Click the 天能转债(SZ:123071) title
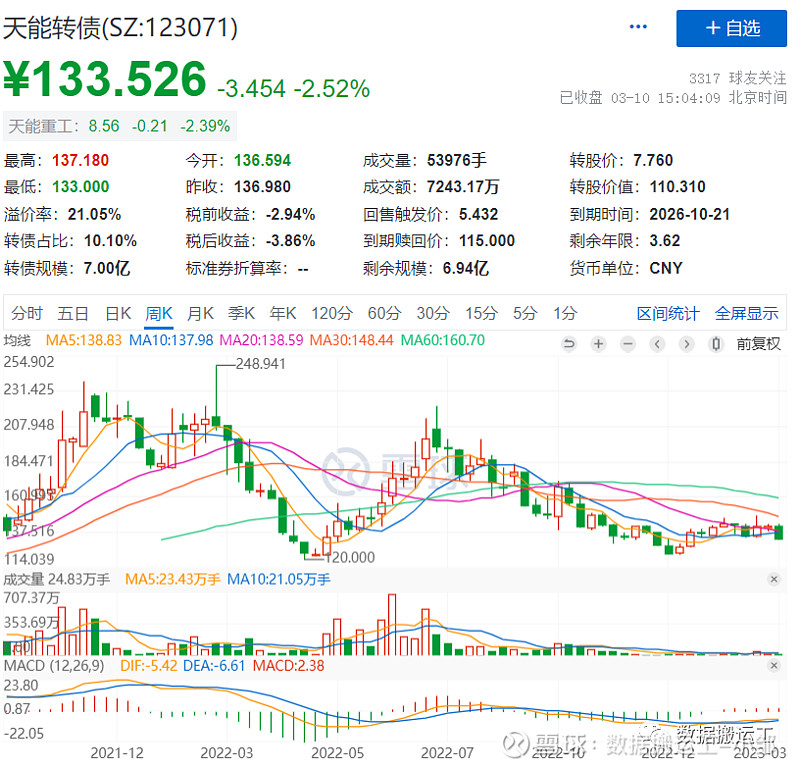Viewport: 800px width, 770px height. pos(120,28)
